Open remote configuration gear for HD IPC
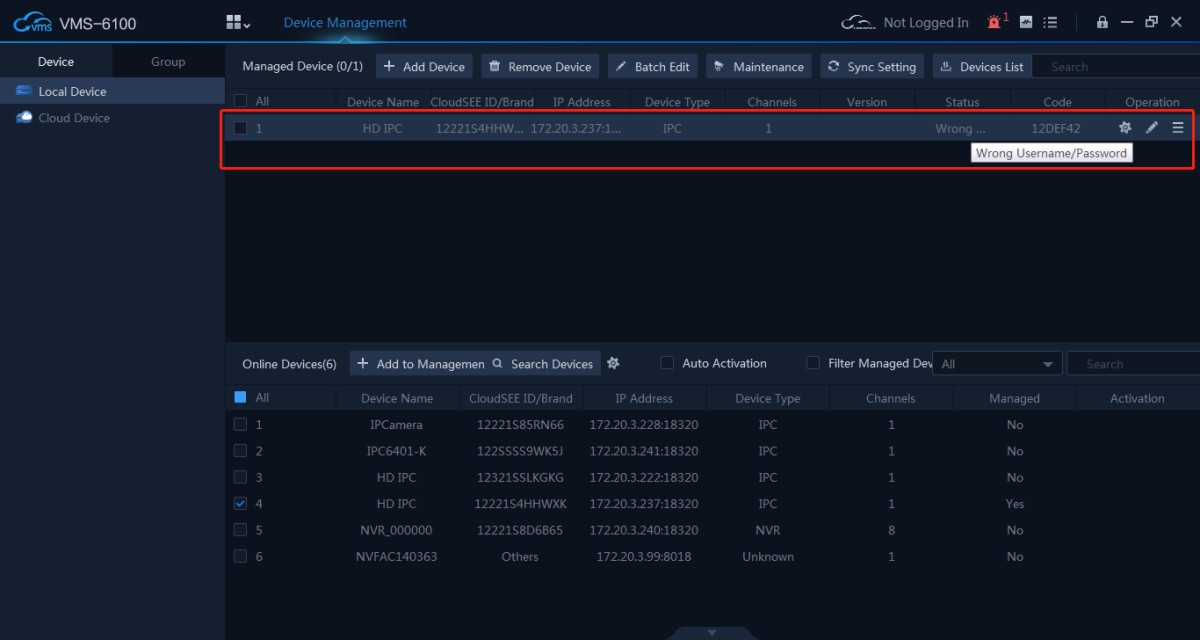This screenshot has height=640, width=1200. [x=1125, y=128]
